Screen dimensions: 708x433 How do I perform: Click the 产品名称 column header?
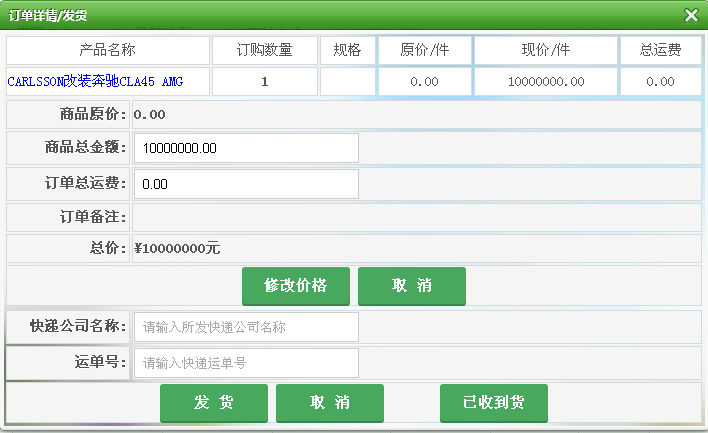point(108,50)
